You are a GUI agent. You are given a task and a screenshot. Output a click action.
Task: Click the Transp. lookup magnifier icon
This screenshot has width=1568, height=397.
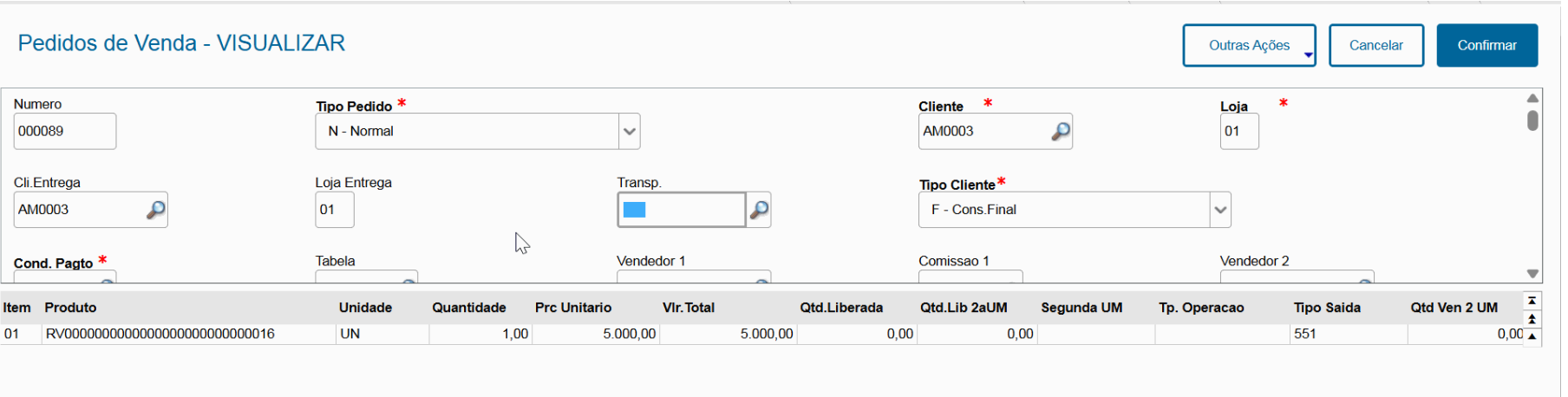click(759, 210)
